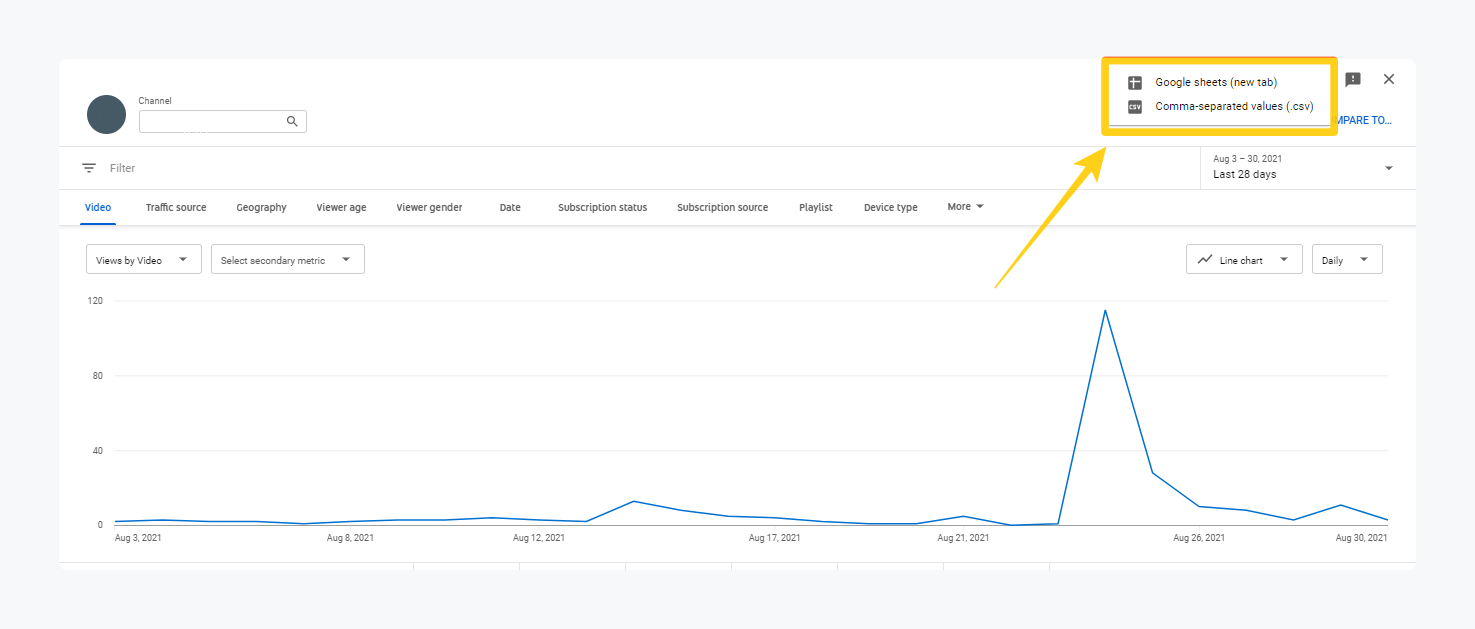1475x629 pixels.
Task: Click the channel avatar circle
Action: (106, 115)
